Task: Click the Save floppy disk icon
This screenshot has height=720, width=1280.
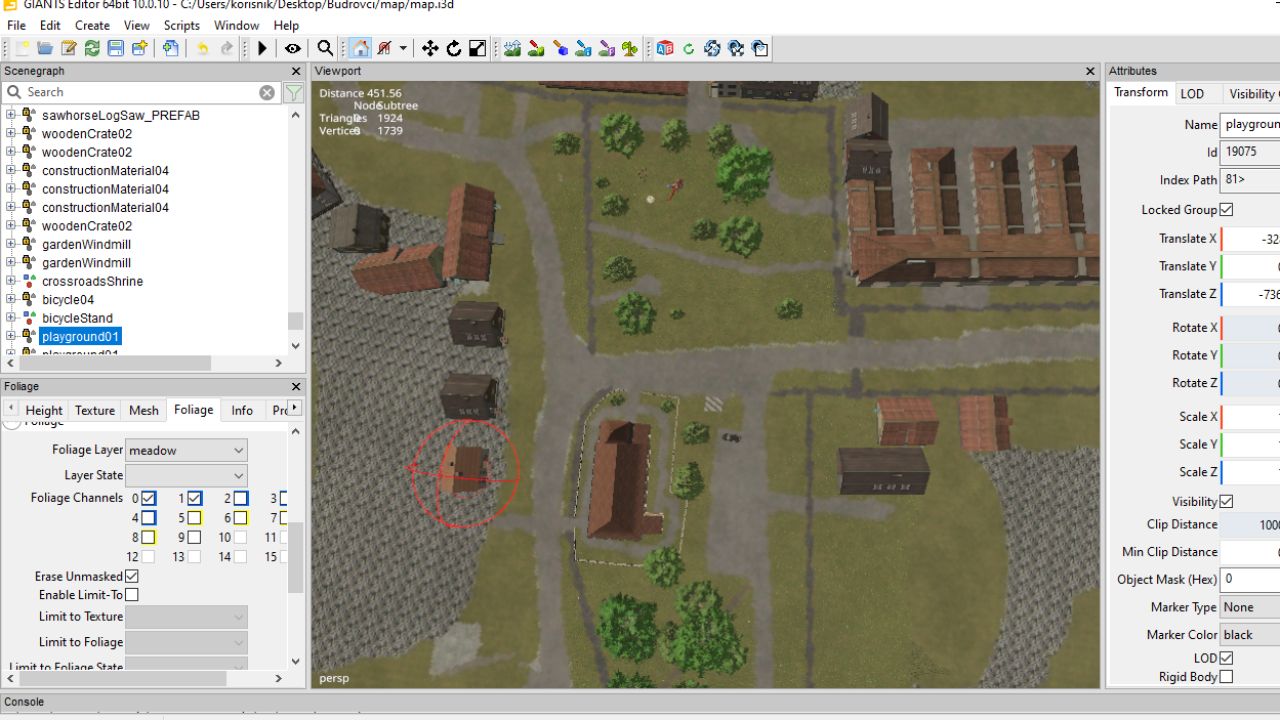Action: tap(116, 48)
